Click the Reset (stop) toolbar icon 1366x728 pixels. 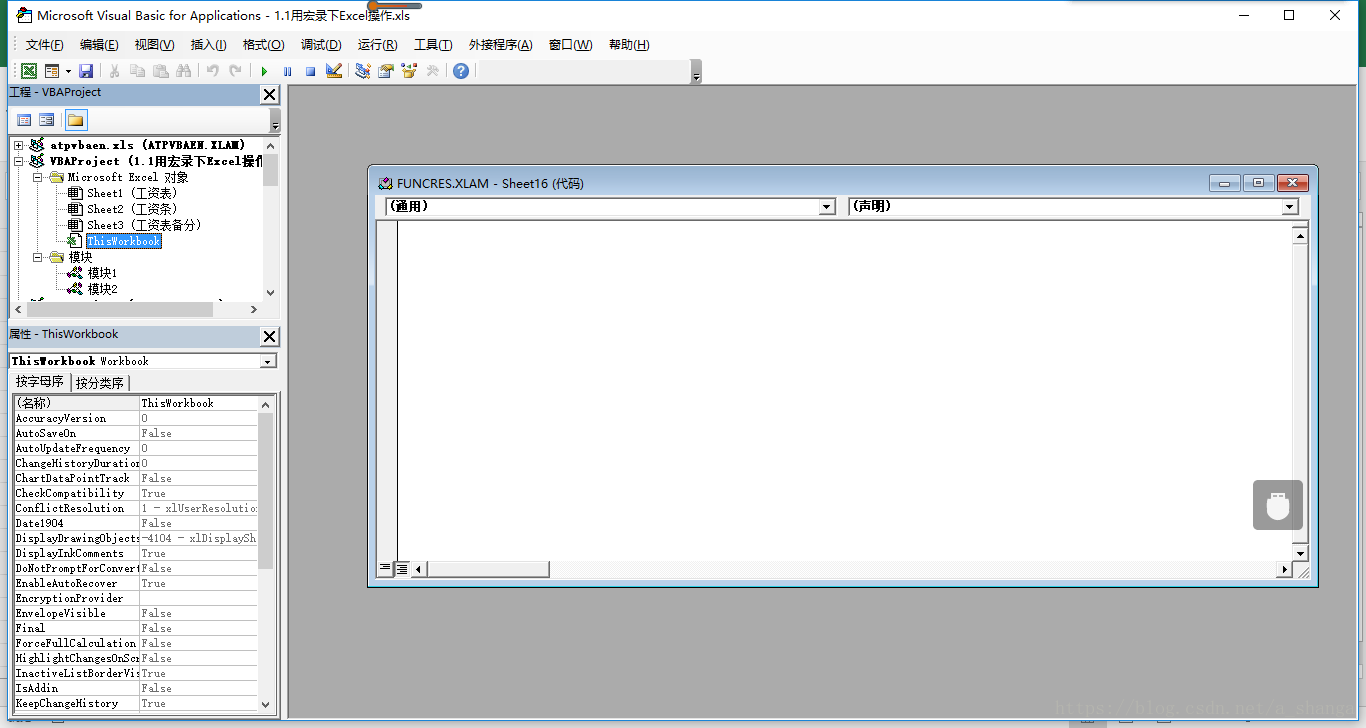(x=310, y=71)
